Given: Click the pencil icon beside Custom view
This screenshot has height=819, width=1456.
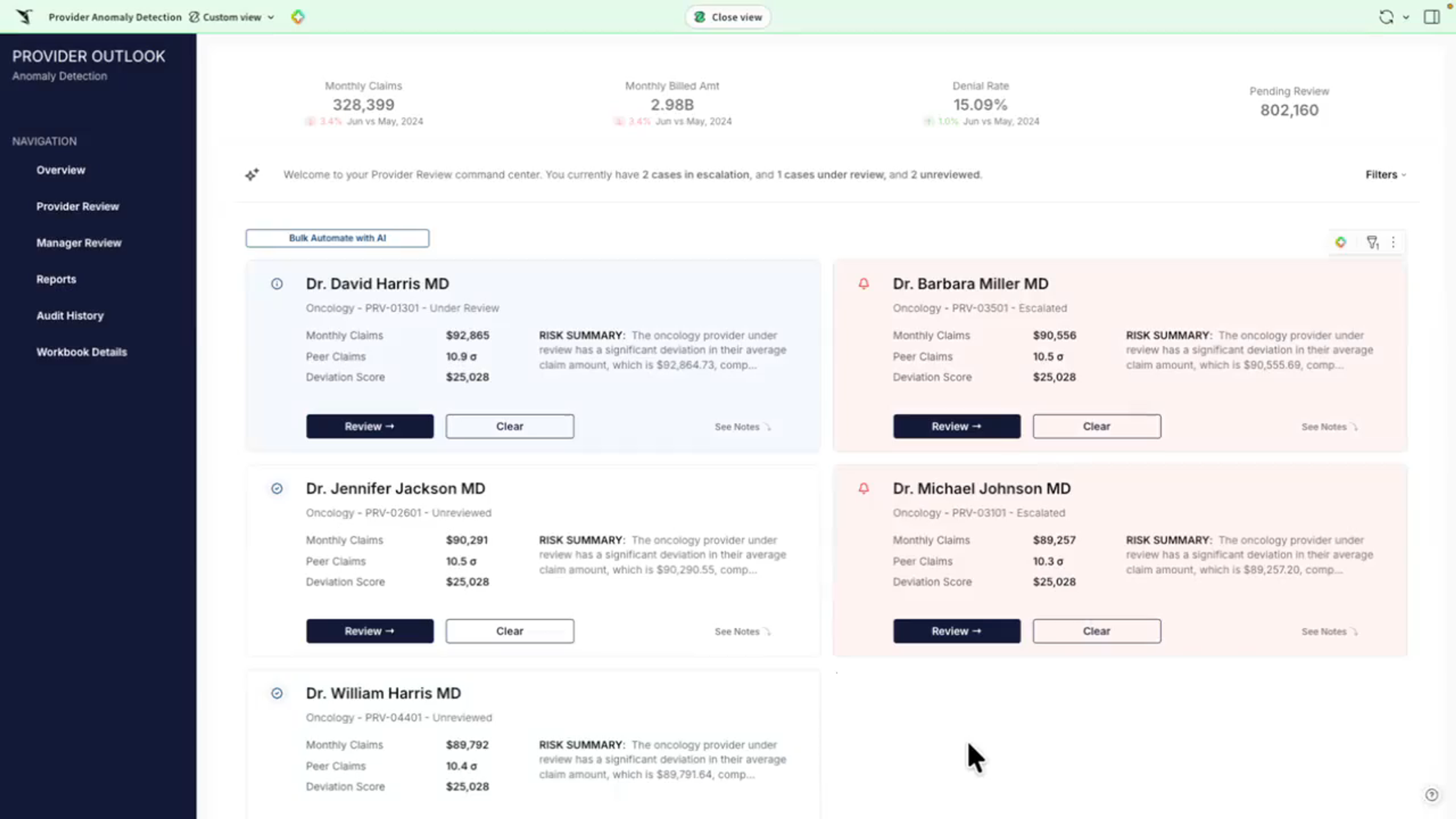Looking at the screenshot, I should [x=194, y=17].
